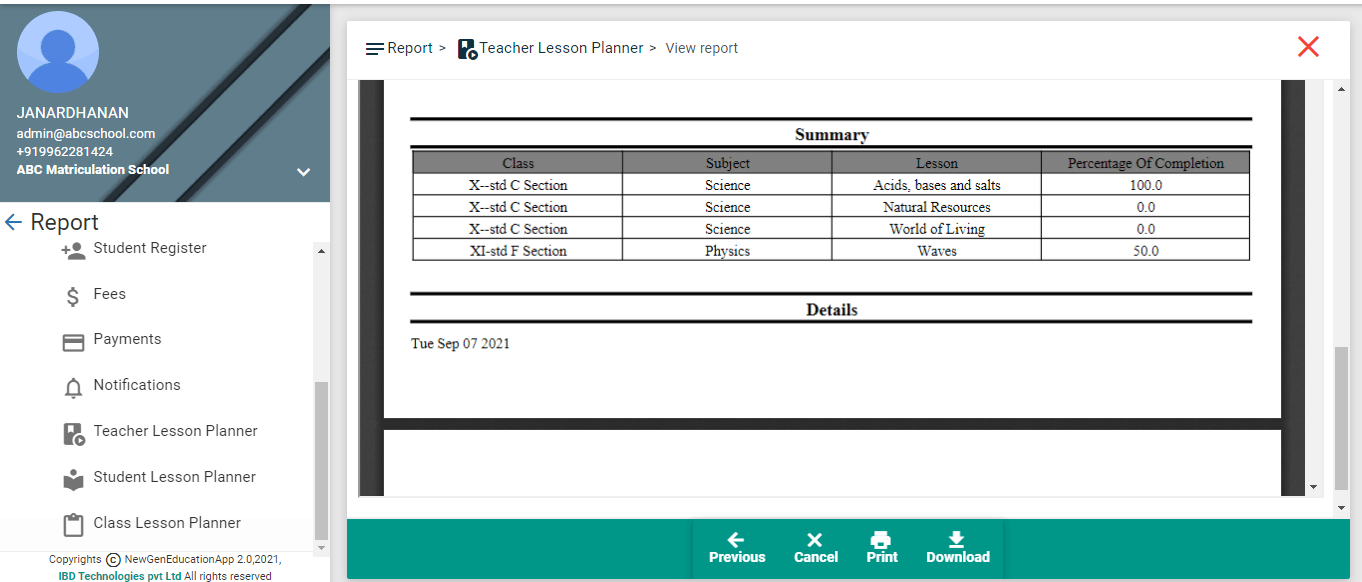Open Class Lesson Planner report
The image size is (1362, 582).
click(167, 523)
